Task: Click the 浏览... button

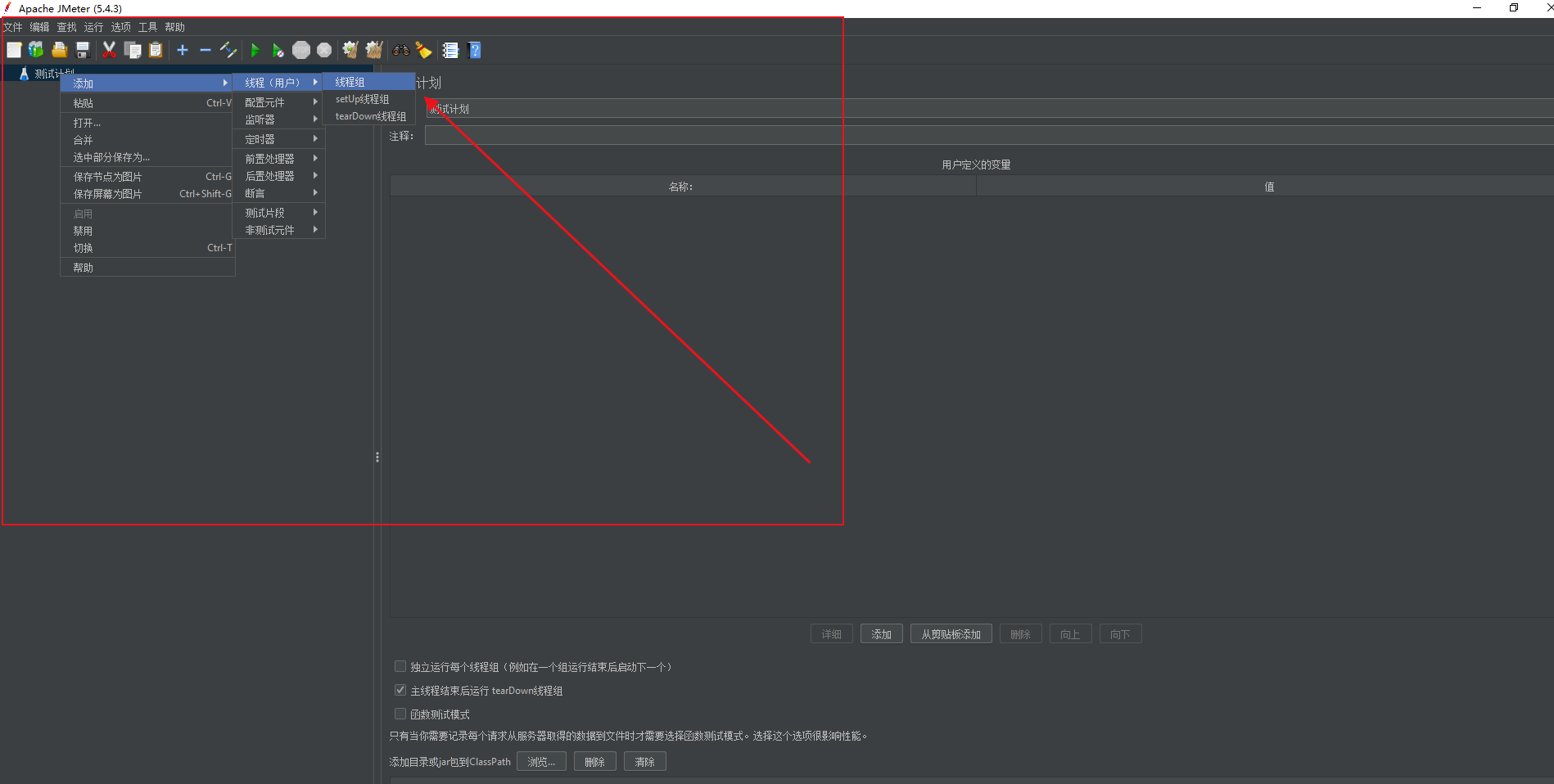Action: coord(541,762)
